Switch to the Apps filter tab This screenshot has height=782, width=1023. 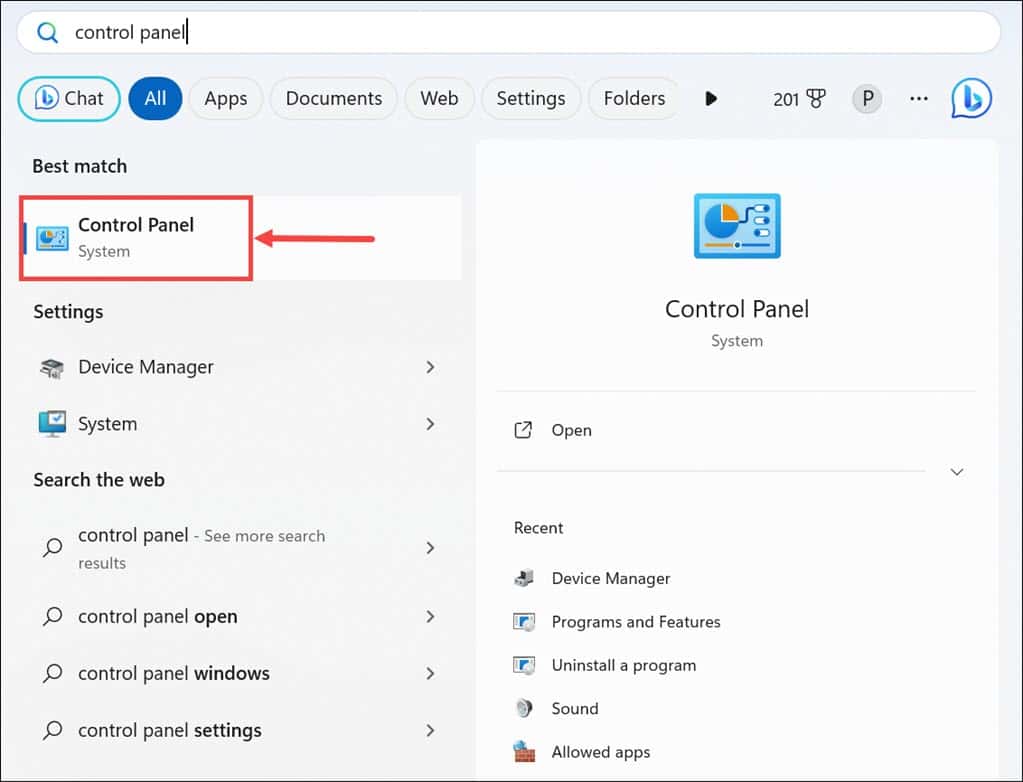click(x=226, y=98)
